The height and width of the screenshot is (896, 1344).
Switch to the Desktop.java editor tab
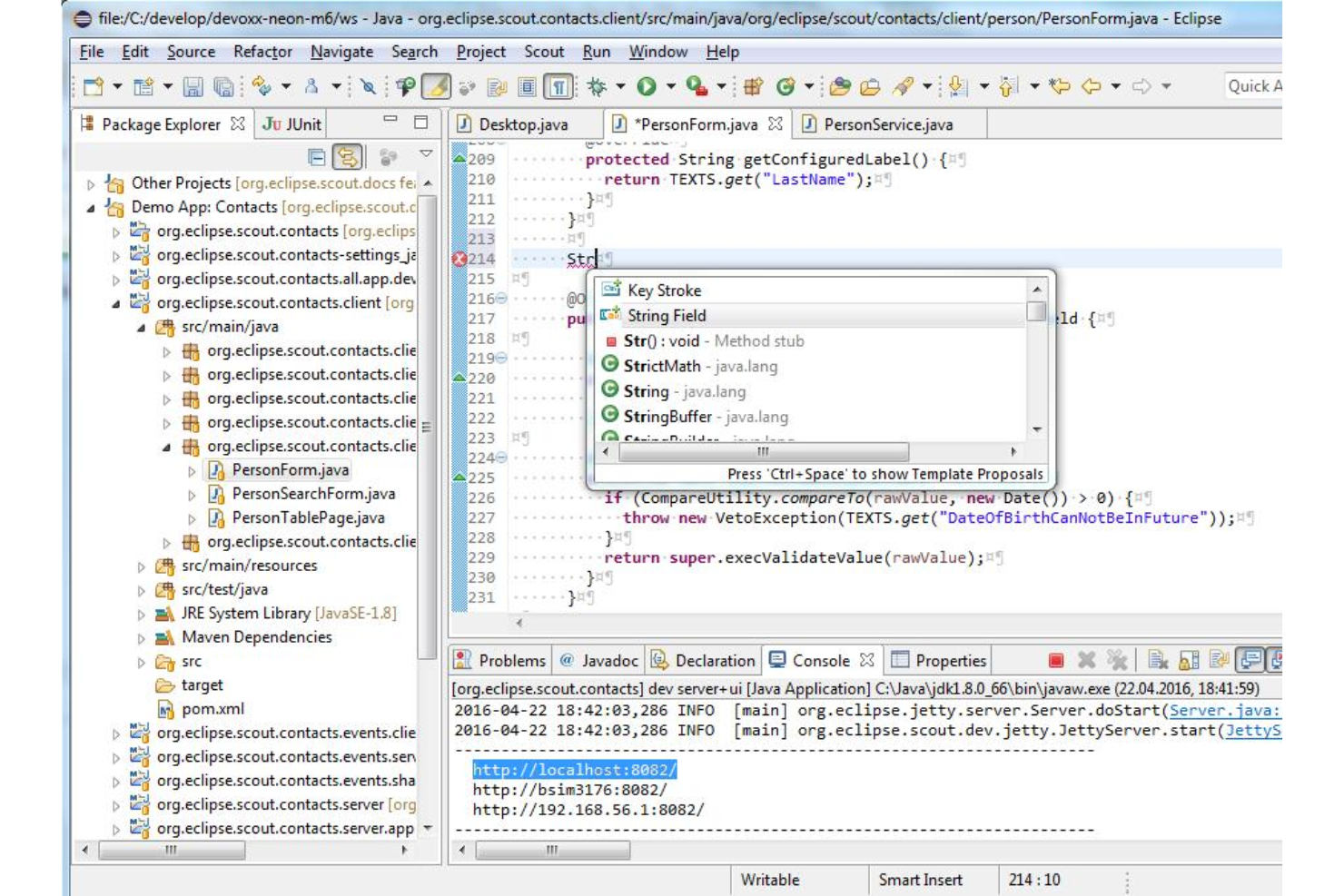click(524, 124)
